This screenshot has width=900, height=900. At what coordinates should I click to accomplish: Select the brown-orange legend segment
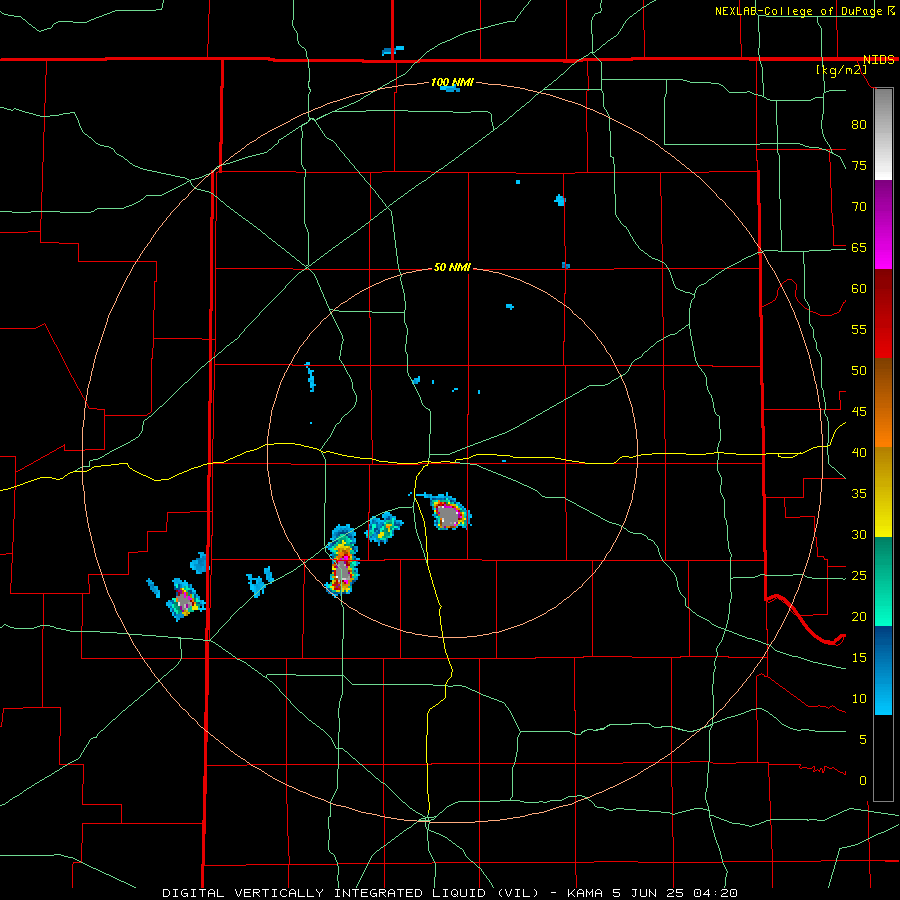[883, 402]
